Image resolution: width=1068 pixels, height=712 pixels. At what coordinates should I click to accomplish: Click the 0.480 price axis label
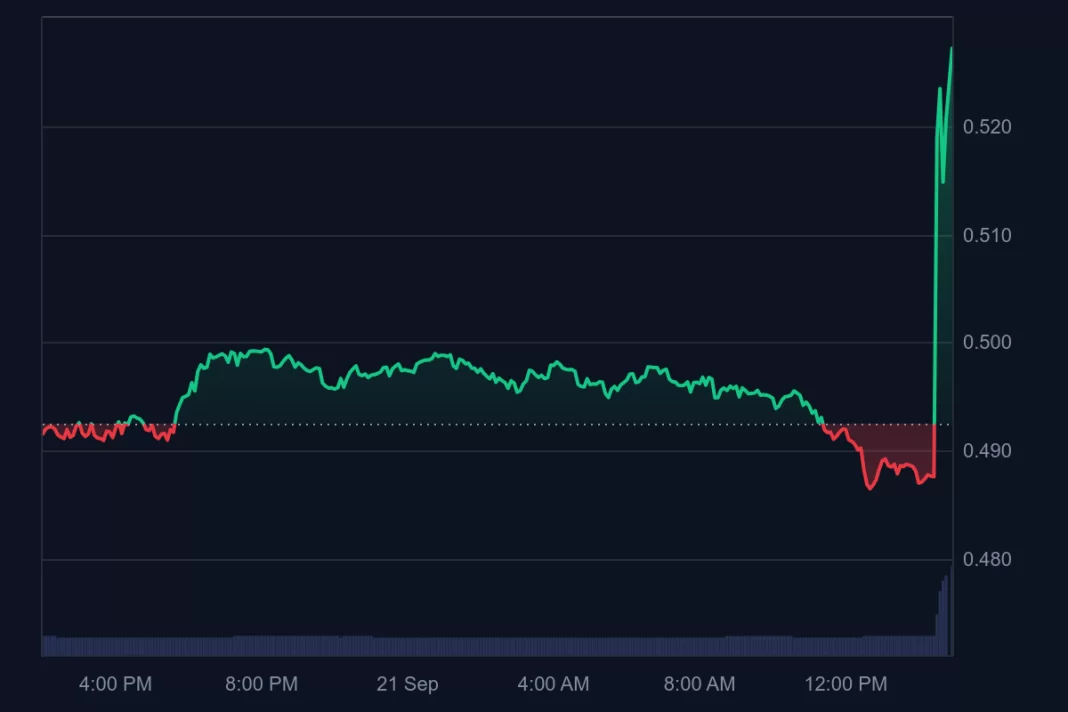pyautogui.click(x=987, y=559)
